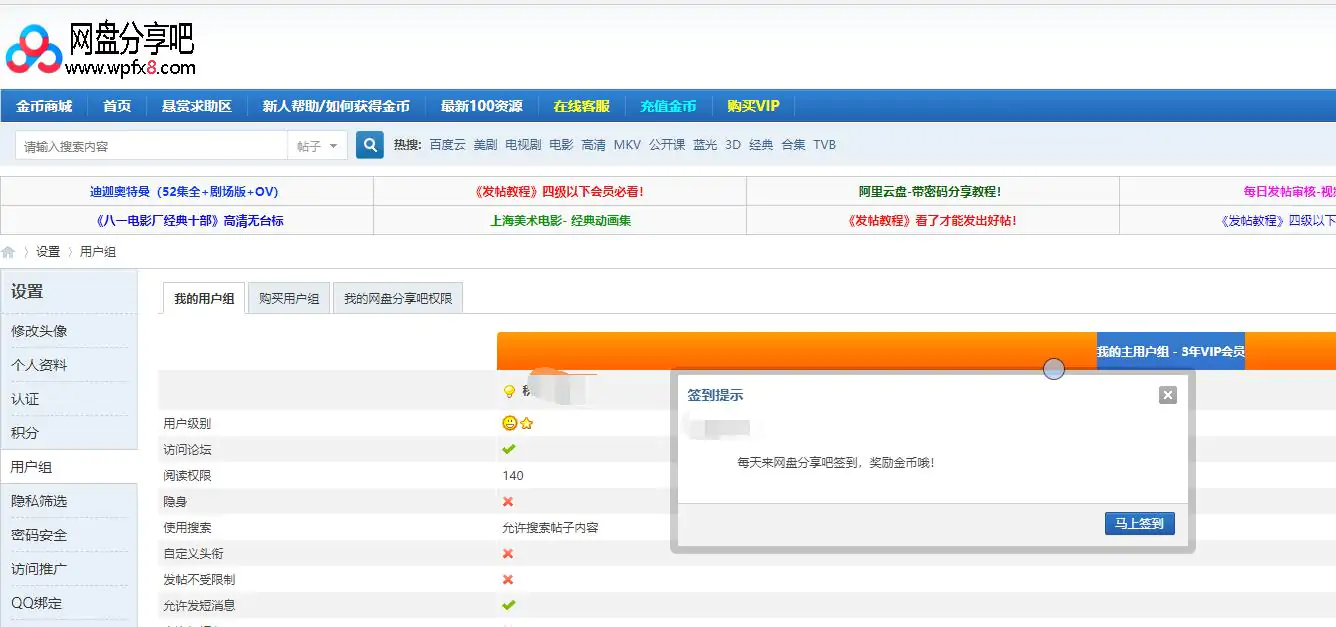
Task: Click the green check for 允许发短消息
Action: 508,605
